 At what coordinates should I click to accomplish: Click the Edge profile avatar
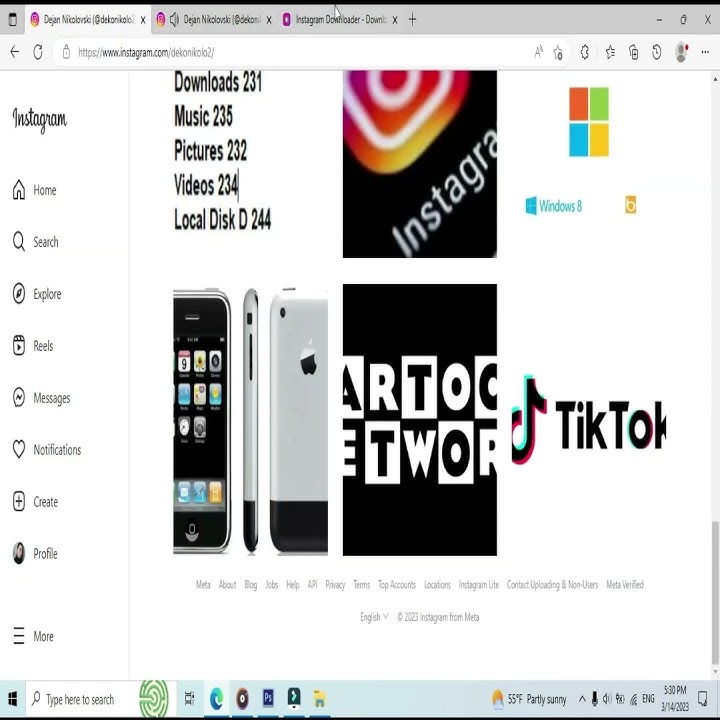[682, 52]
